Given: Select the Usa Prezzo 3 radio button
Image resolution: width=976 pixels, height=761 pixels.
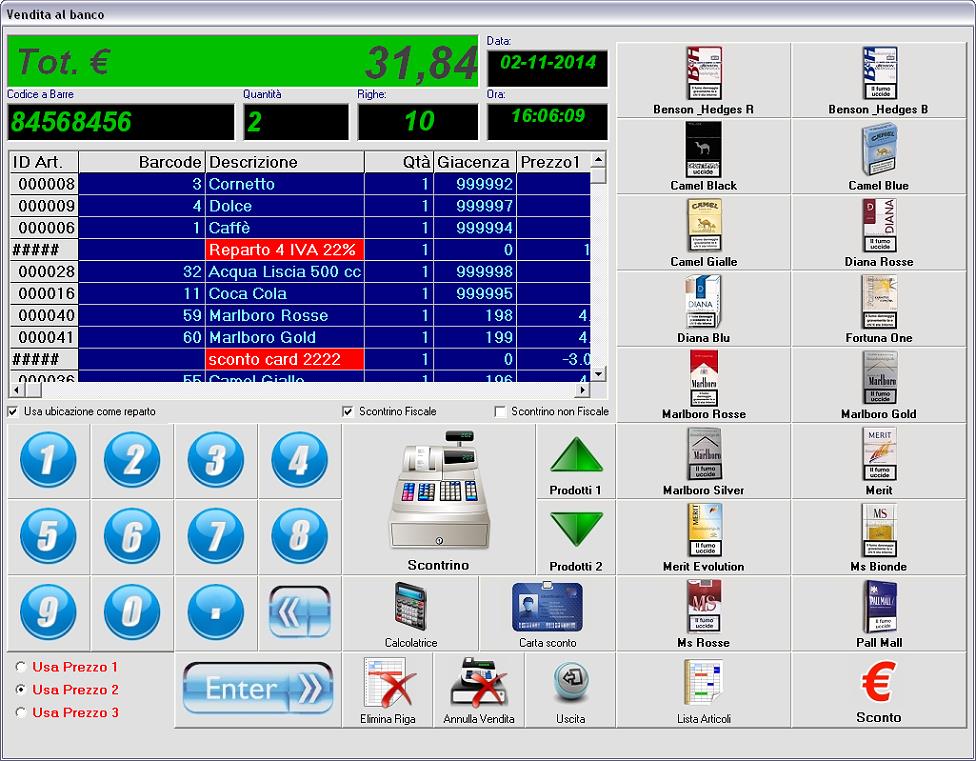Looking at the screenshot, I should (x=21, y=713).
